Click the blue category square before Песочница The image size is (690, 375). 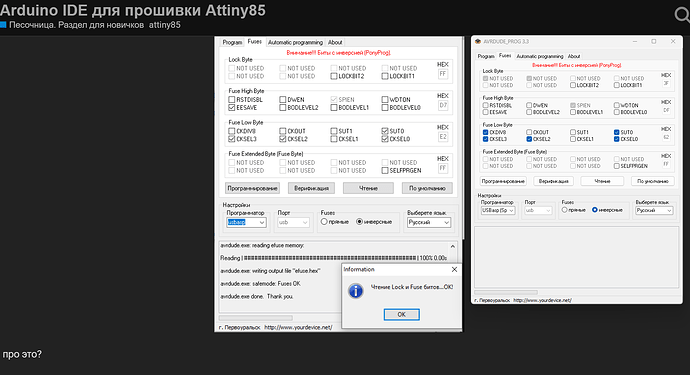coord(3,25)
